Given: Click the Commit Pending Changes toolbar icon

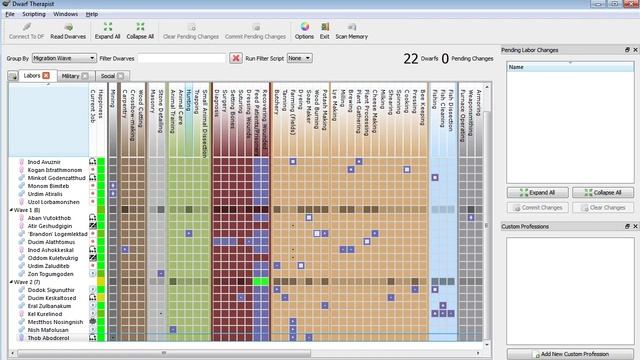Looking at the screenshot, I should (x=256, y=27).
